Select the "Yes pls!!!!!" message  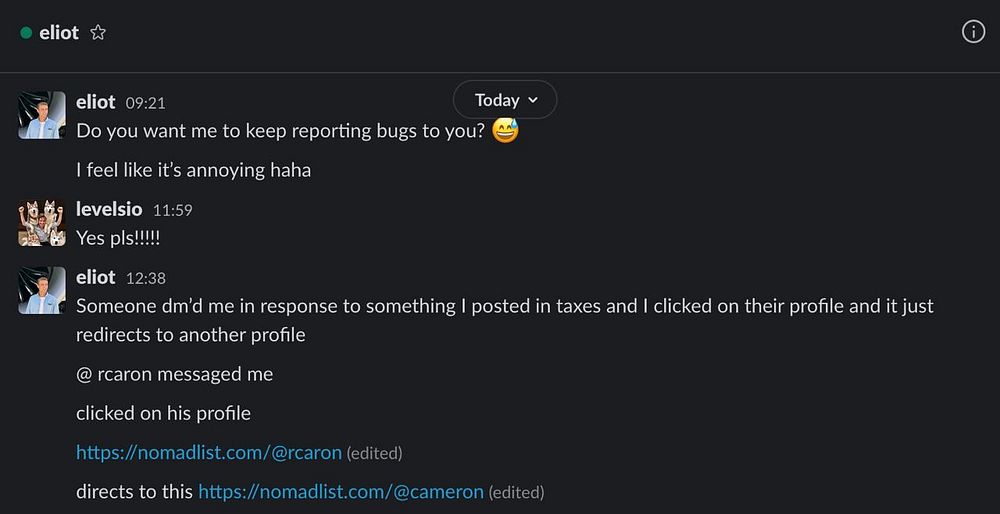click(x=118, y=238)
